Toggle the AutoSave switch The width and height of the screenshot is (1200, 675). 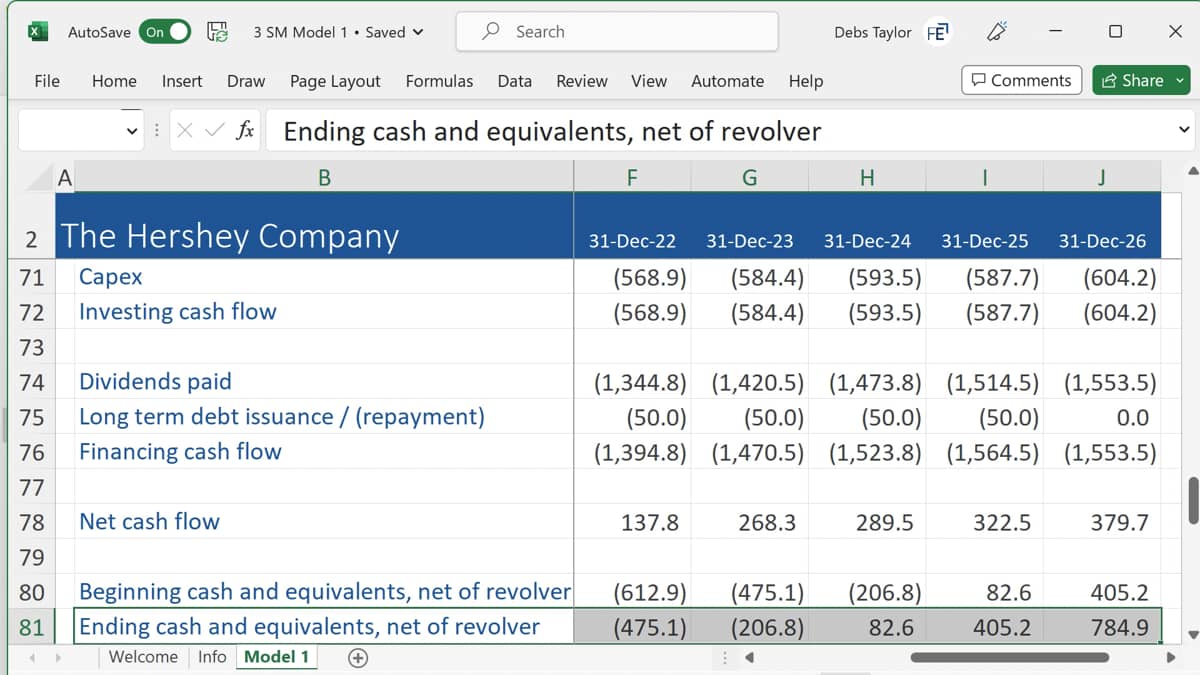click(165, 32)
